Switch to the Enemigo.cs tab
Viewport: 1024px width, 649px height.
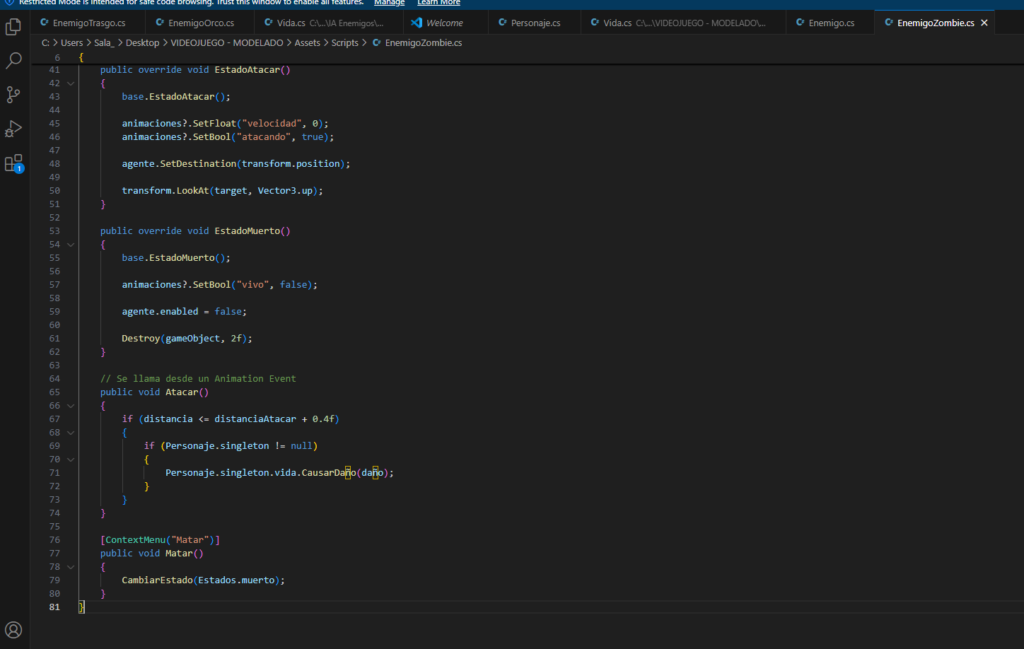click(831, 23)
